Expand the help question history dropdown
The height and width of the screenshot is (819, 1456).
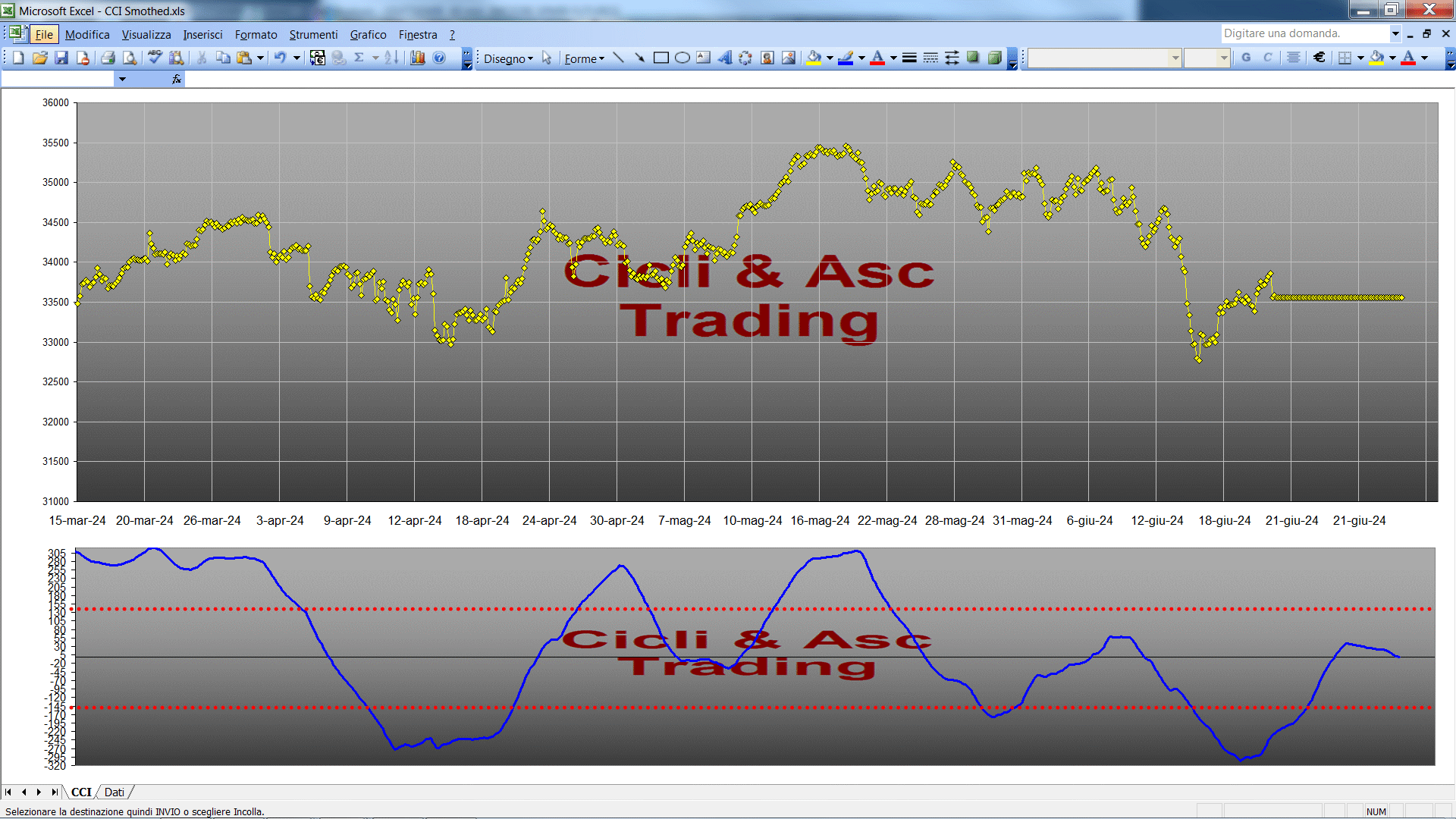1395,33
